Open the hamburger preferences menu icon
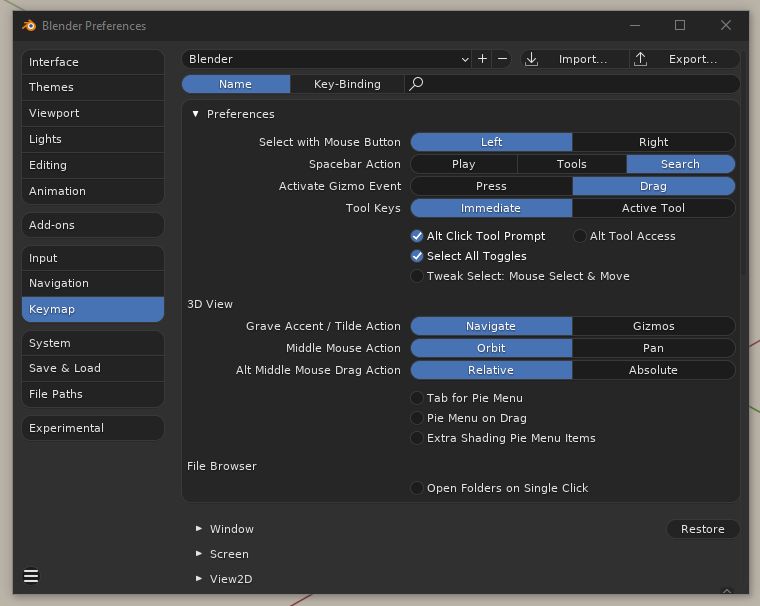 (x=31, y=576)
